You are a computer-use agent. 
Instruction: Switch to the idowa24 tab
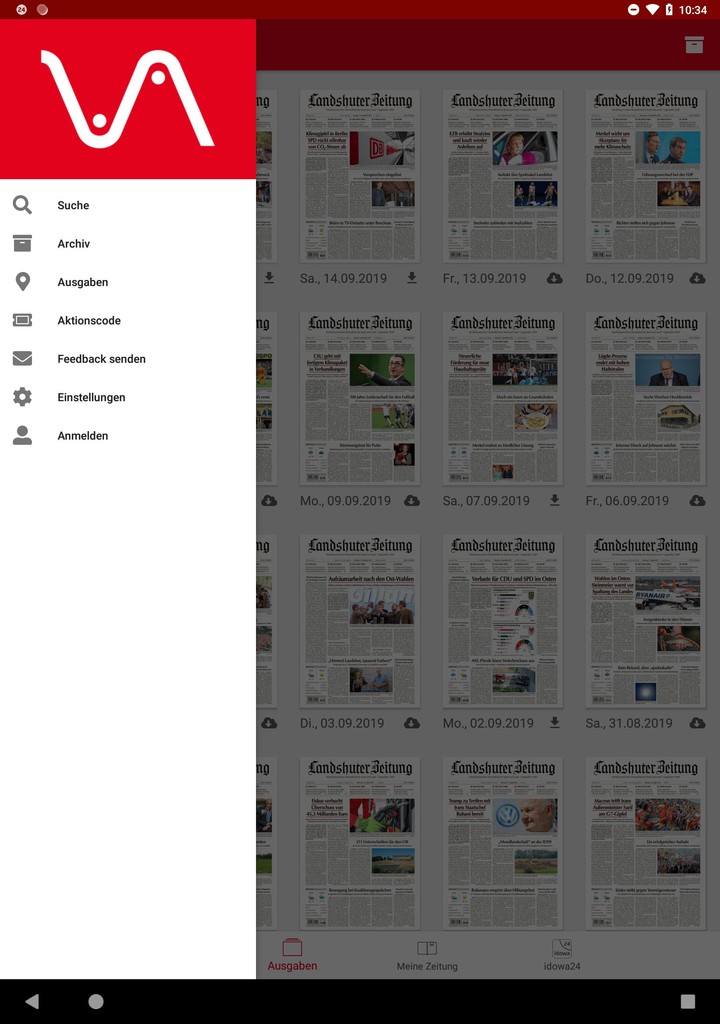pyautogui.click(x=562, y=955)
